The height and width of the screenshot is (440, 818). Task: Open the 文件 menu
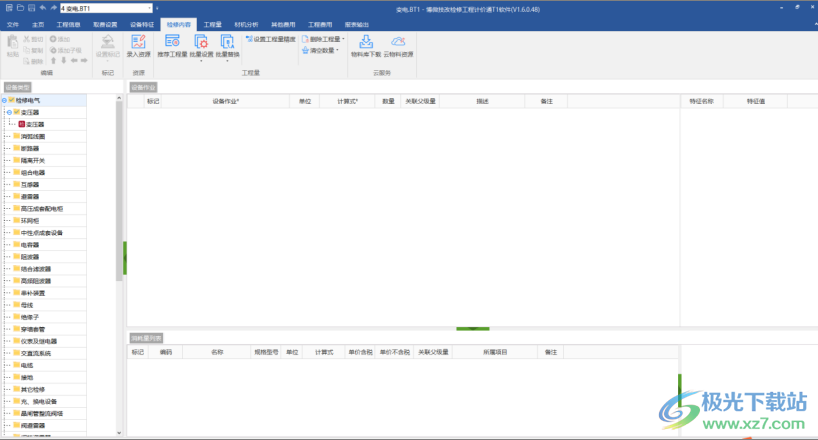[13, 25]
